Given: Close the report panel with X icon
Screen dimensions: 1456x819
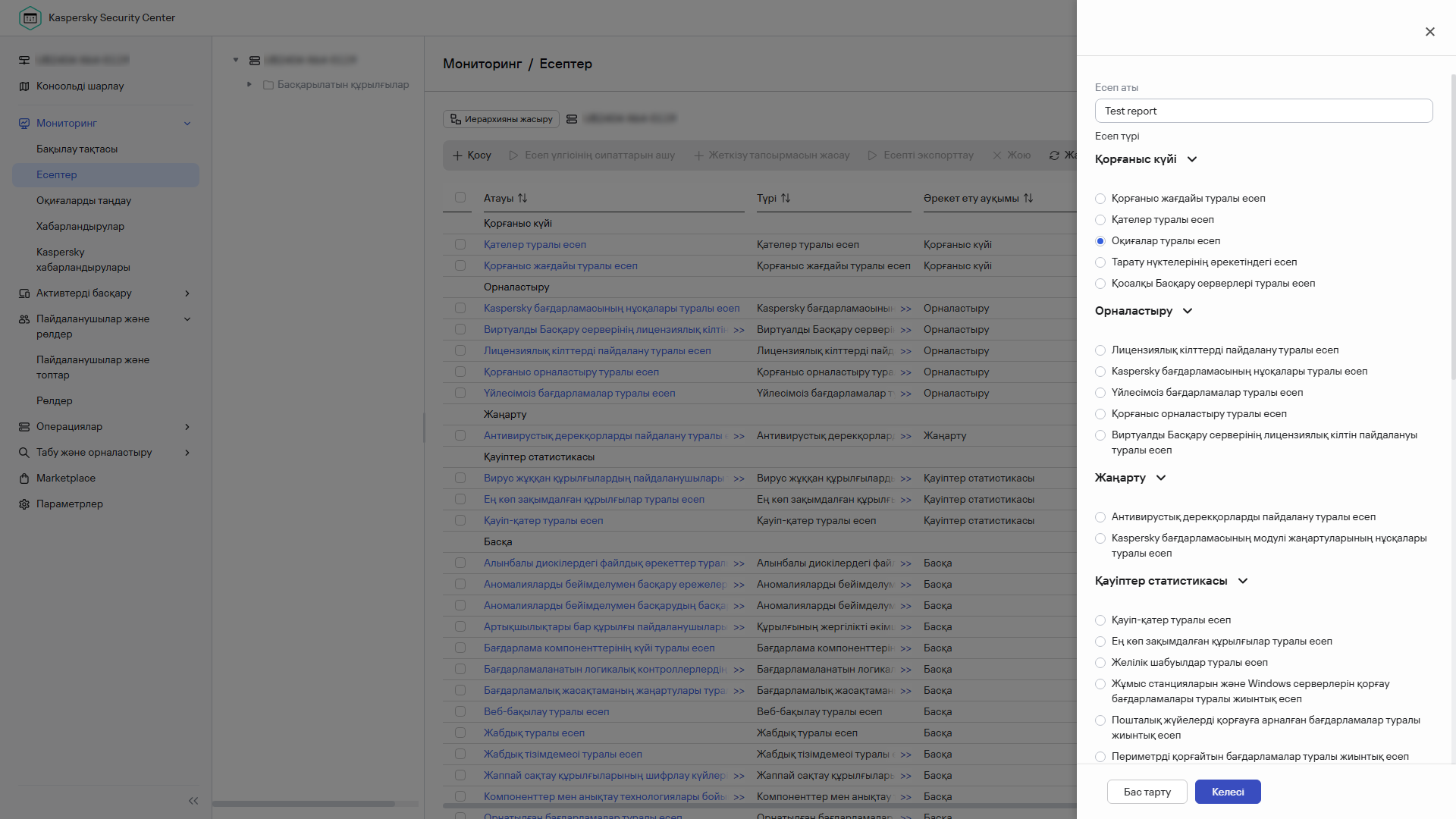Looking at the screenshot, I should point(1430,32).
